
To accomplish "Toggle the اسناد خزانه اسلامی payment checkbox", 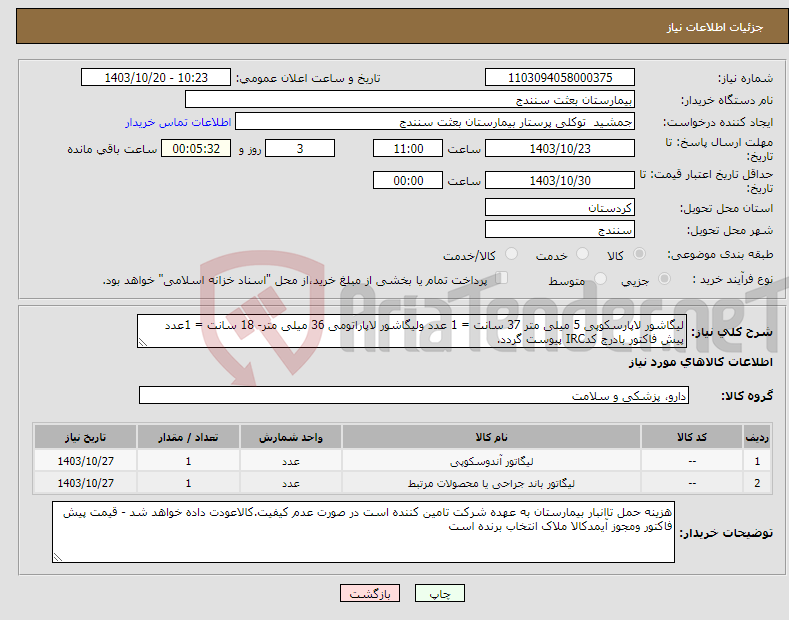I will [502, 278].
